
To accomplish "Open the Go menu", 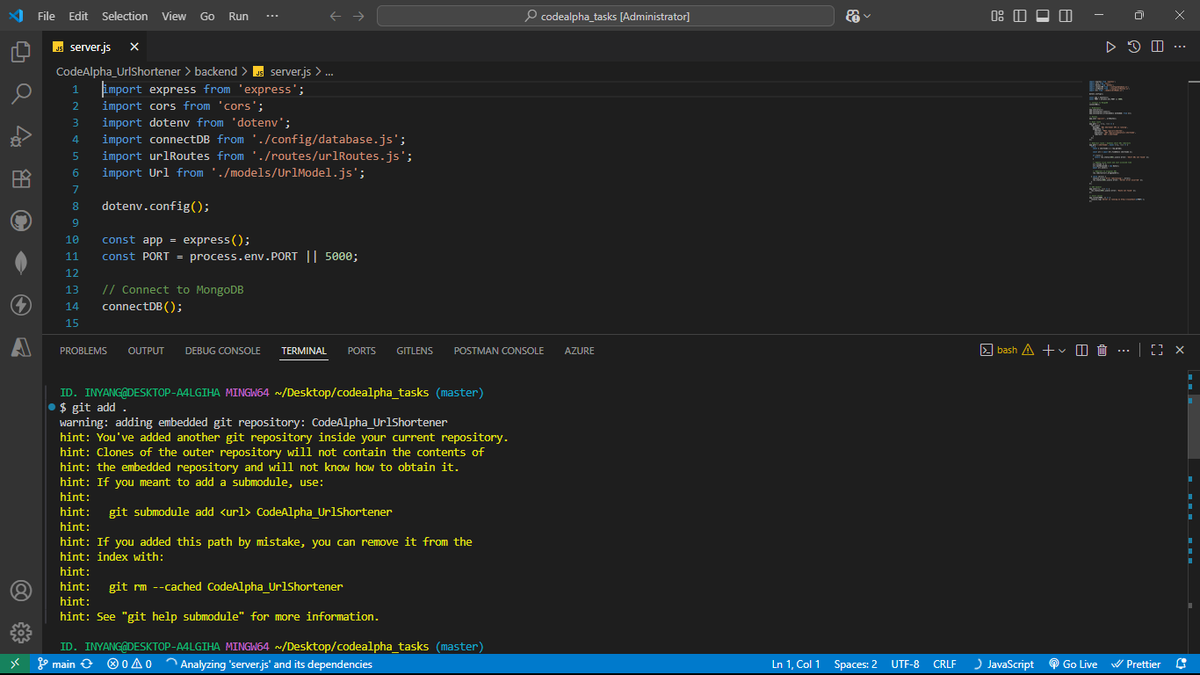I will pyautogui.click(x=207, y=16).
